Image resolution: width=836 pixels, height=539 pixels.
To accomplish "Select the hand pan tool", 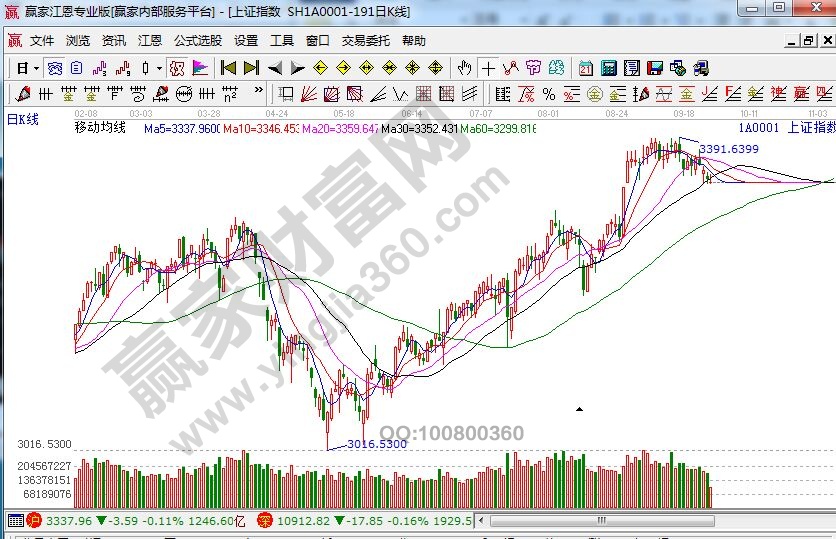I will coord(464,68).
